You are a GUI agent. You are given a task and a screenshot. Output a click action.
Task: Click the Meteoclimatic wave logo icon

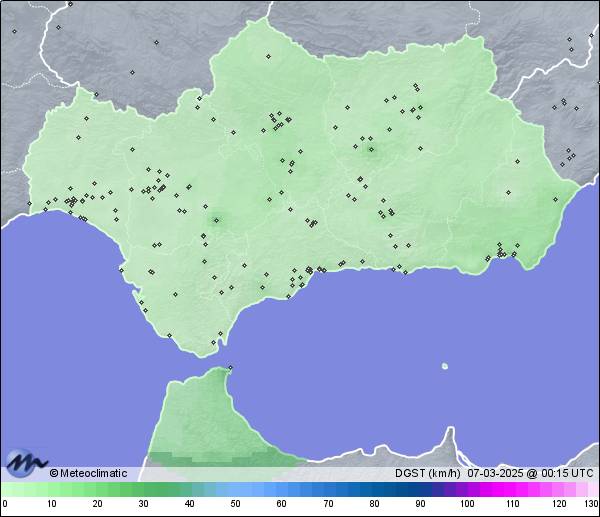click(x=26, y=462)
